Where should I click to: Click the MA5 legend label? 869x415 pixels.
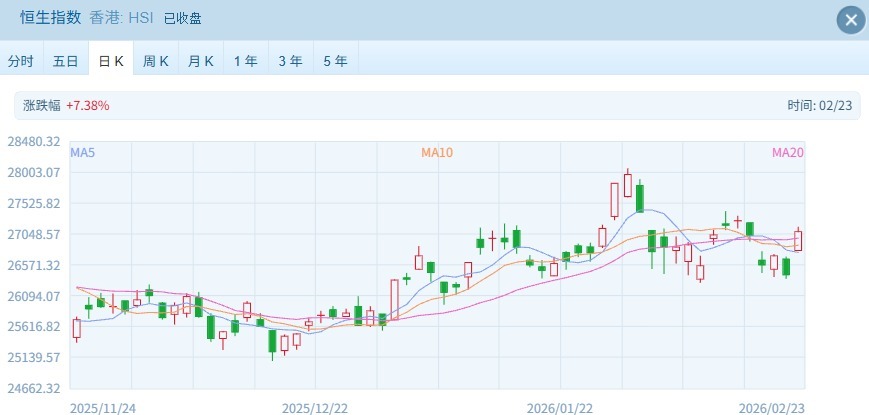click(82, 153)
